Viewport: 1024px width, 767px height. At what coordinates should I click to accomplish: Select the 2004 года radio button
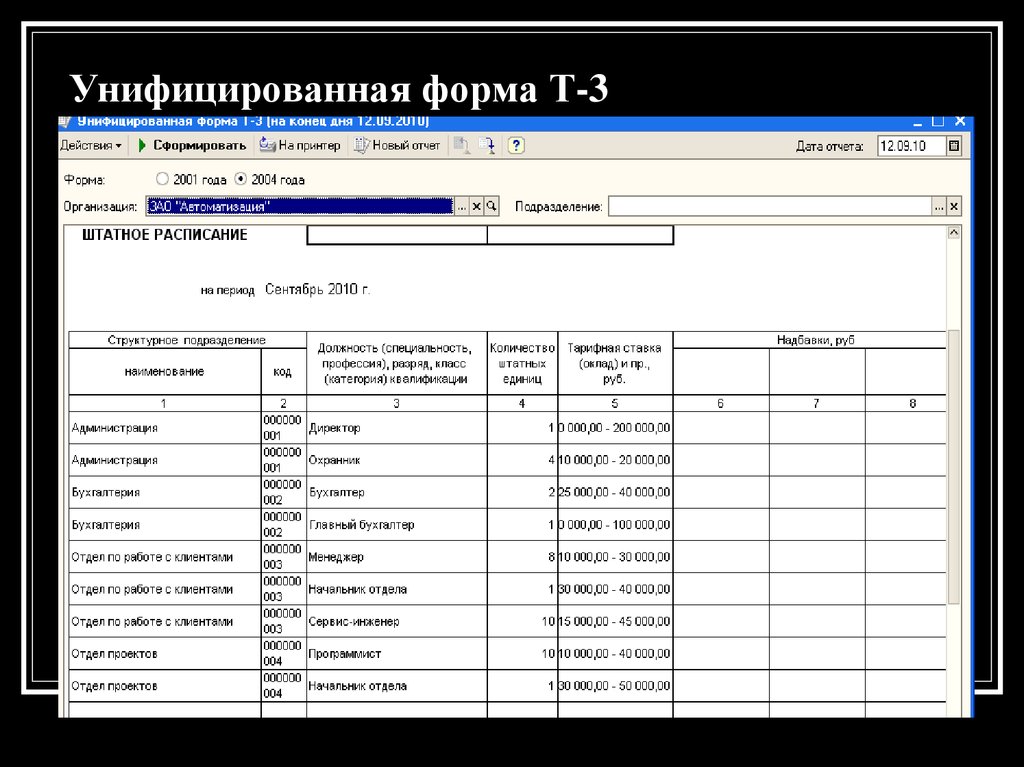tap(239, 179)
